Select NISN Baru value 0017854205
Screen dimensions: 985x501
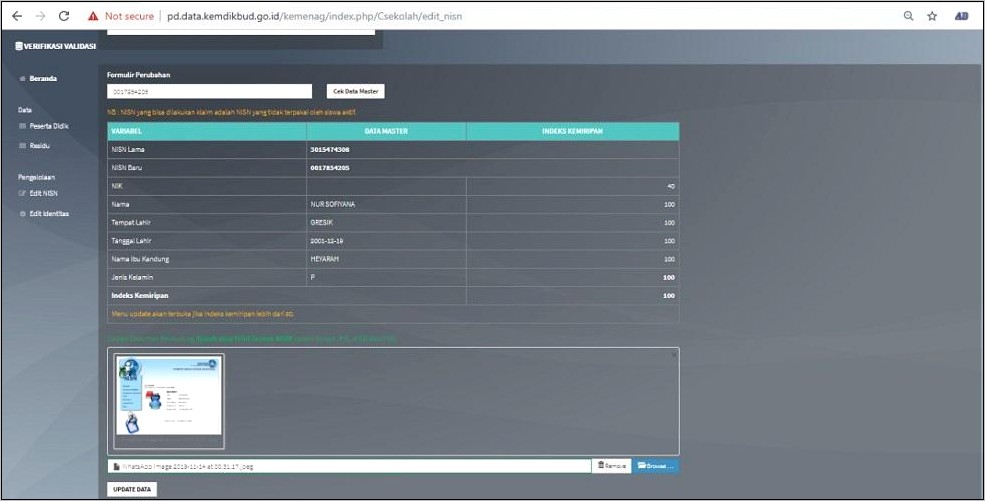click(x=330, y=168)
